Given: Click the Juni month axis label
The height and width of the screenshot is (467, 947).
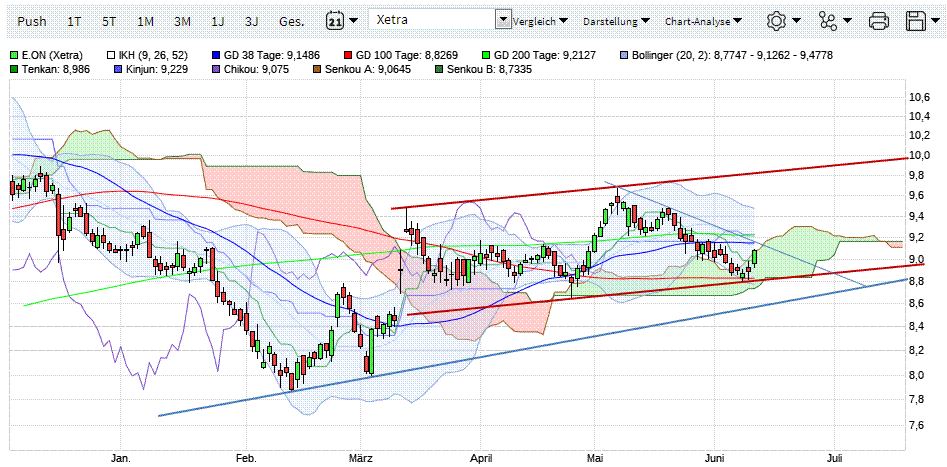Looking at the screenshot, I should pyautogui.click(x=714, y=459).
